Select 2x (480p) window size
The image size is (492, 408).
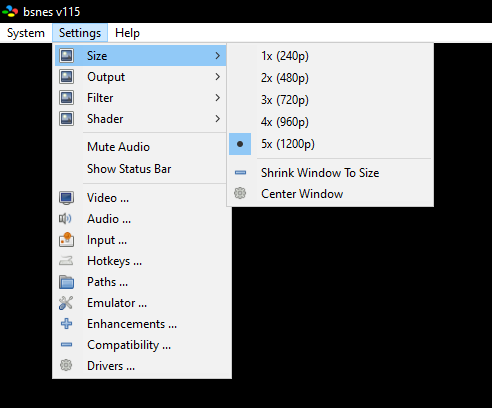tap(330, 78)
